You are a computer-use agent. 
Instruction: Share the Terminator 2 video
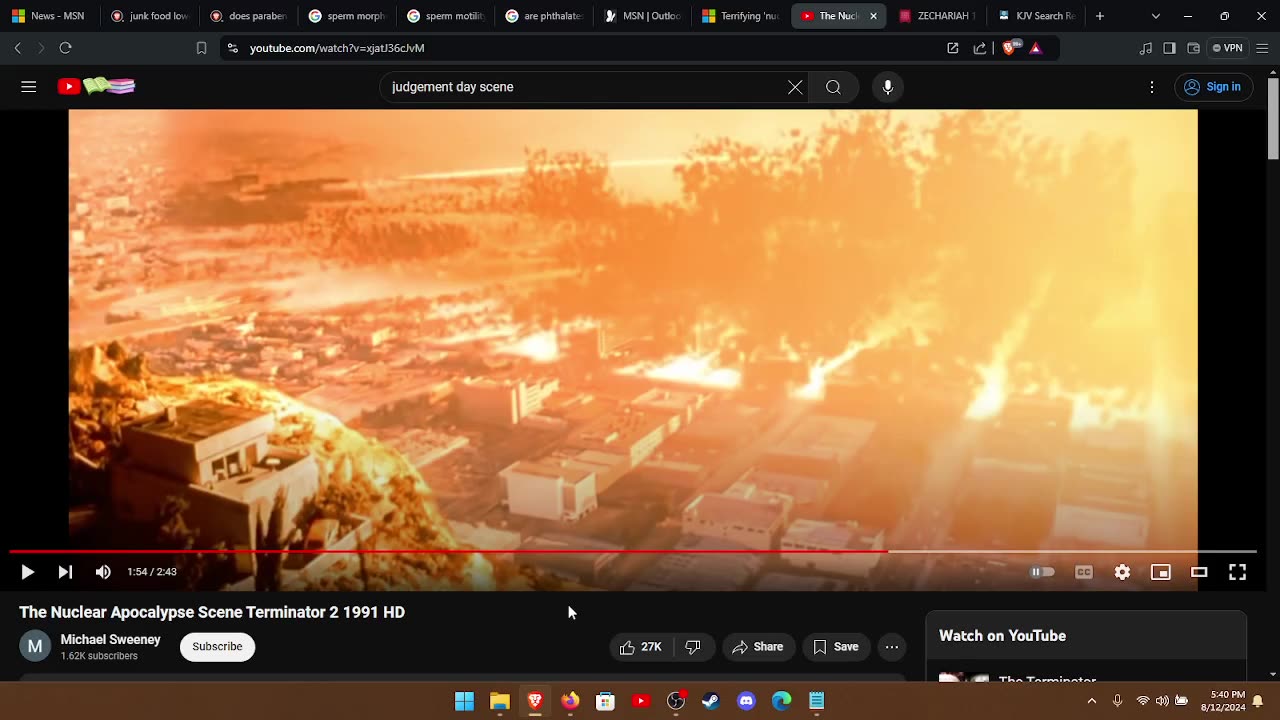[758, 647]
